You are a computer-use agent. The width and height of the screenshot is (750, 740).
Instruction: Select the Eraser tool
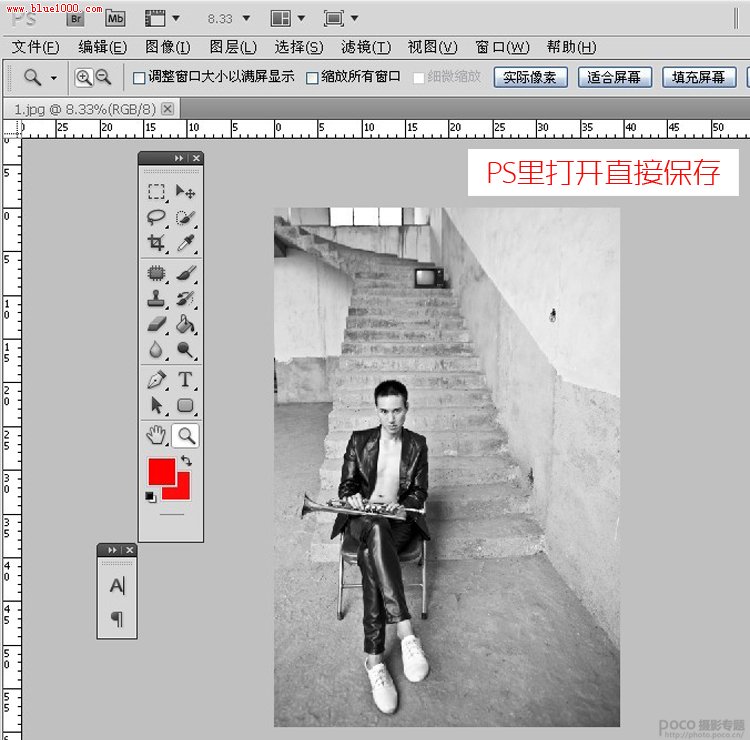(x=156, y=325)
